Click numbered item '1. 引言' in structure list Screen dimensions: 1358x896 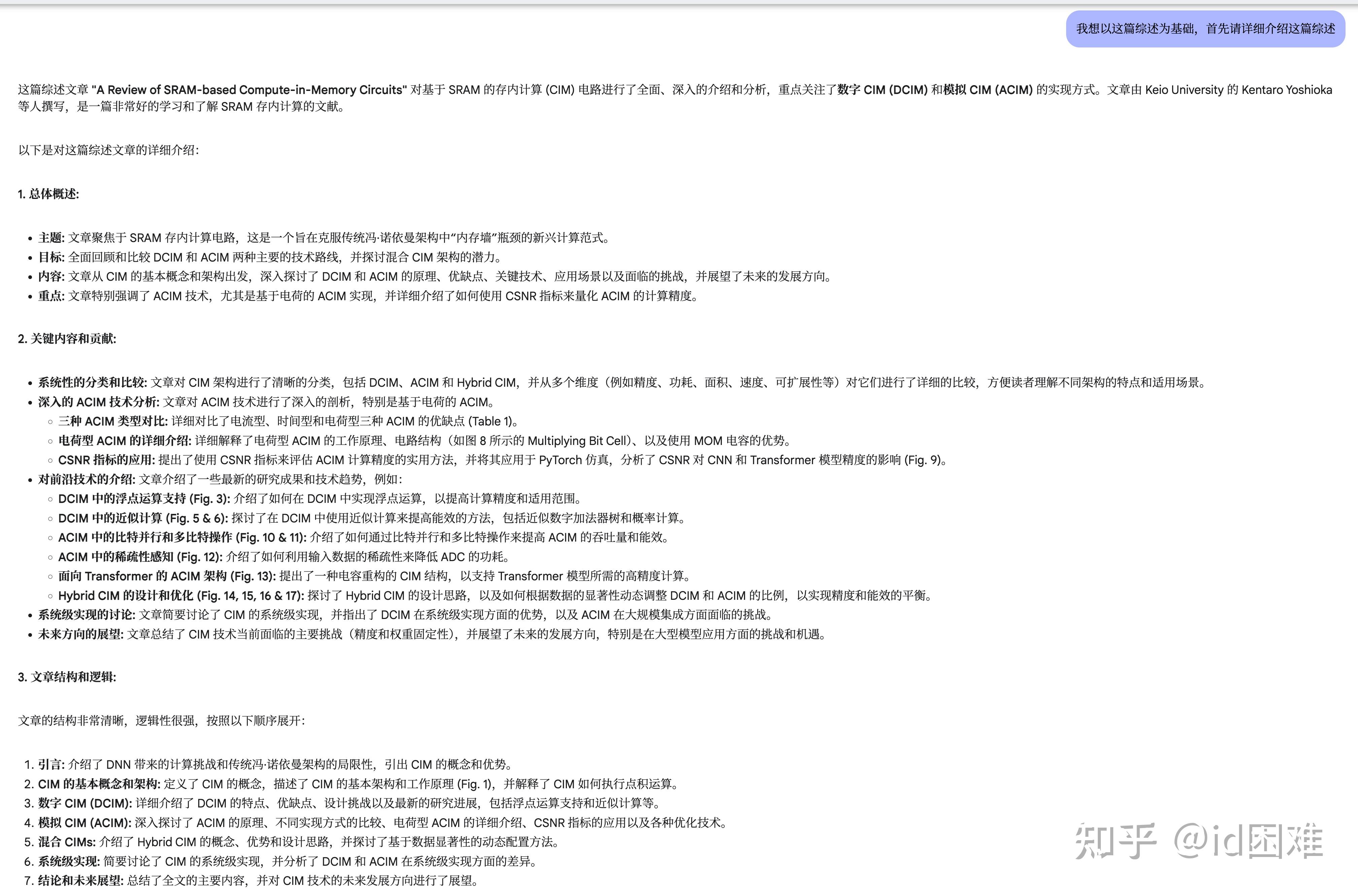51,765
